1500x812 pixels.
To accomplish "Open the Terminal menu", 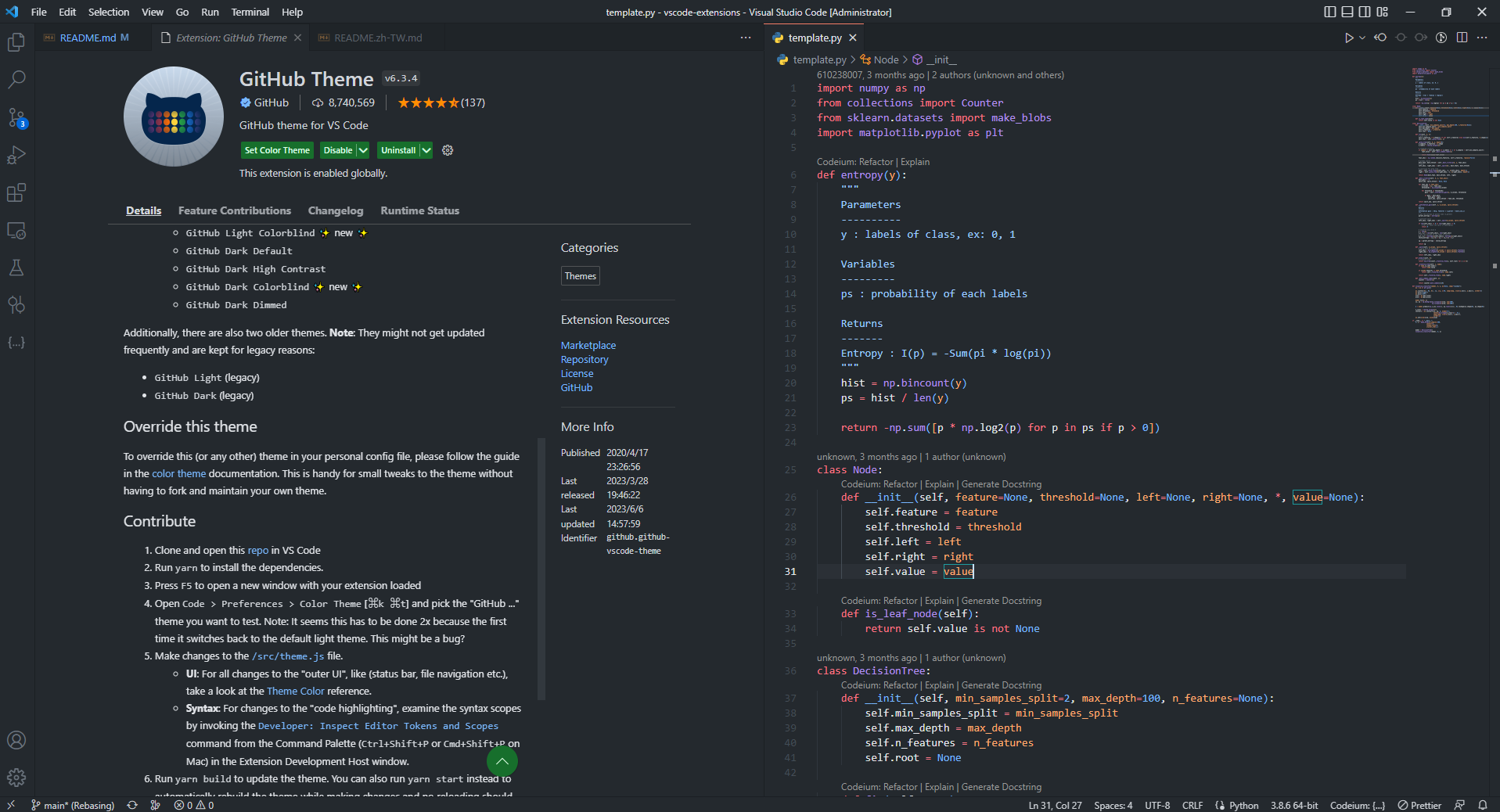I will tap(250, 12).
